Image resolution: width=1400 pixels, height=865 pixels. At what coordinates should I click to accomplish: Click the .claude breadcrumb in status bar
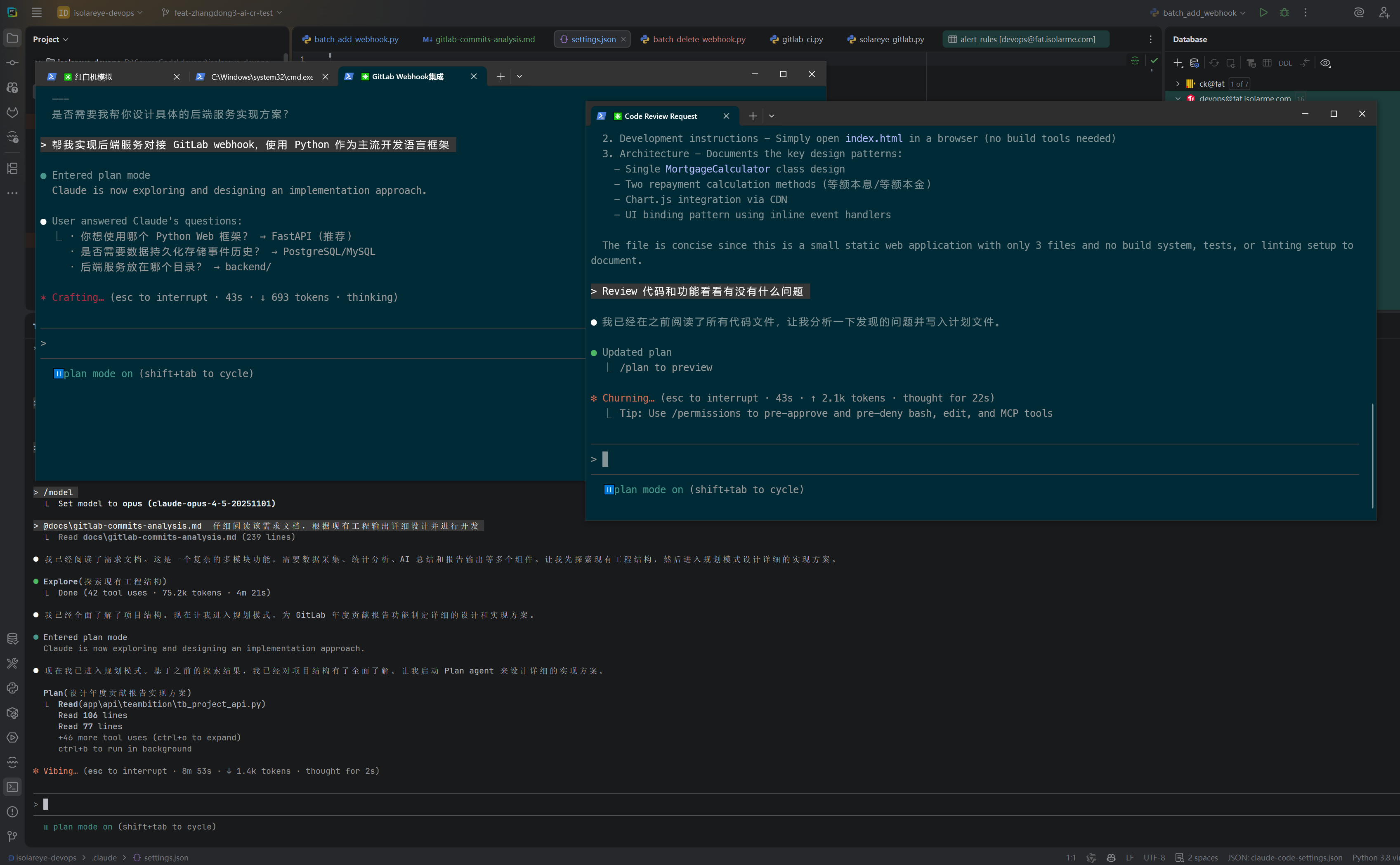click(x=104, y=858)
